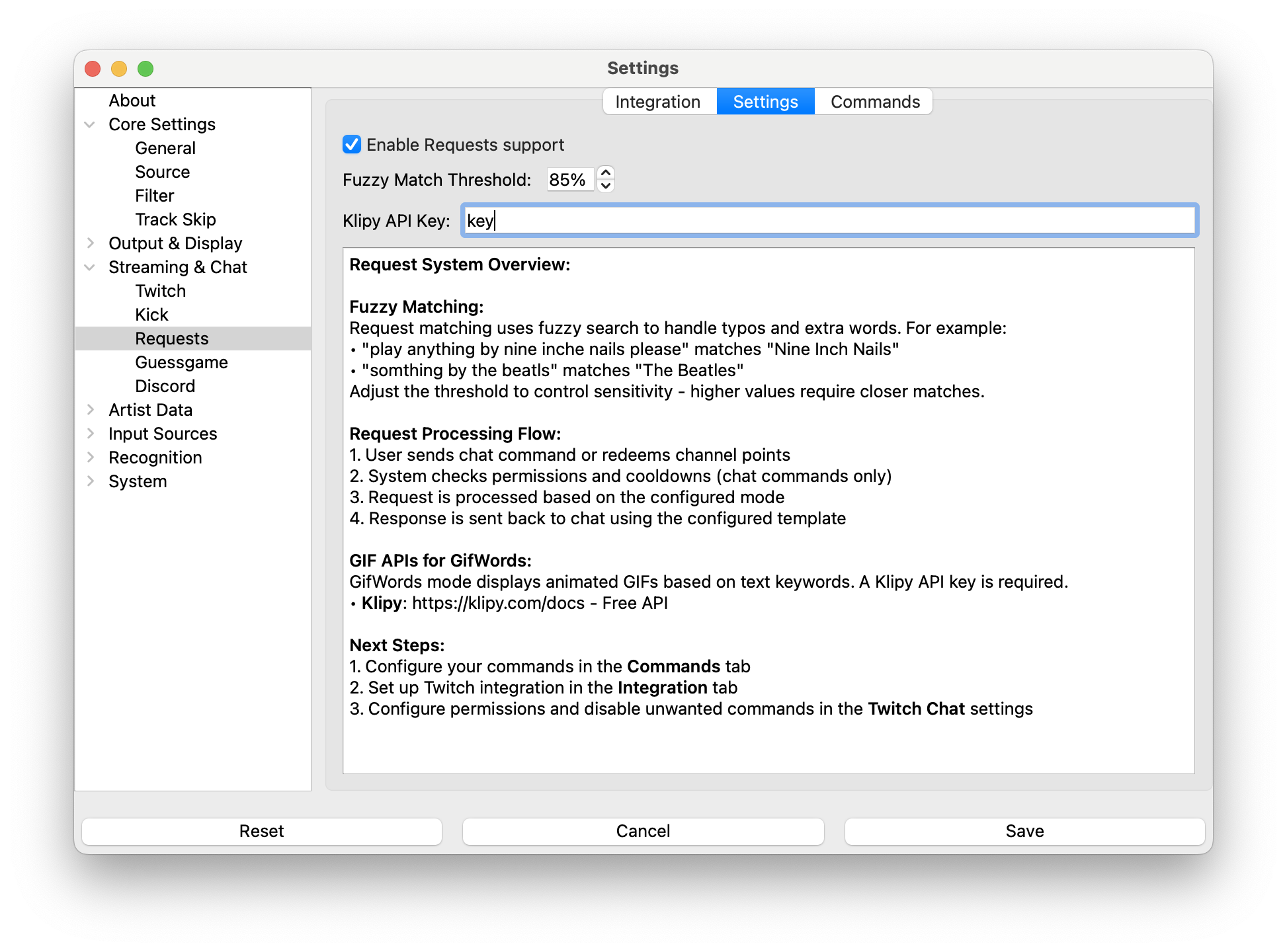The width and height of the screenshot is (1287, 952).
Task: Select Artist Data in sidebar
Action: click(x=151, y=410)
